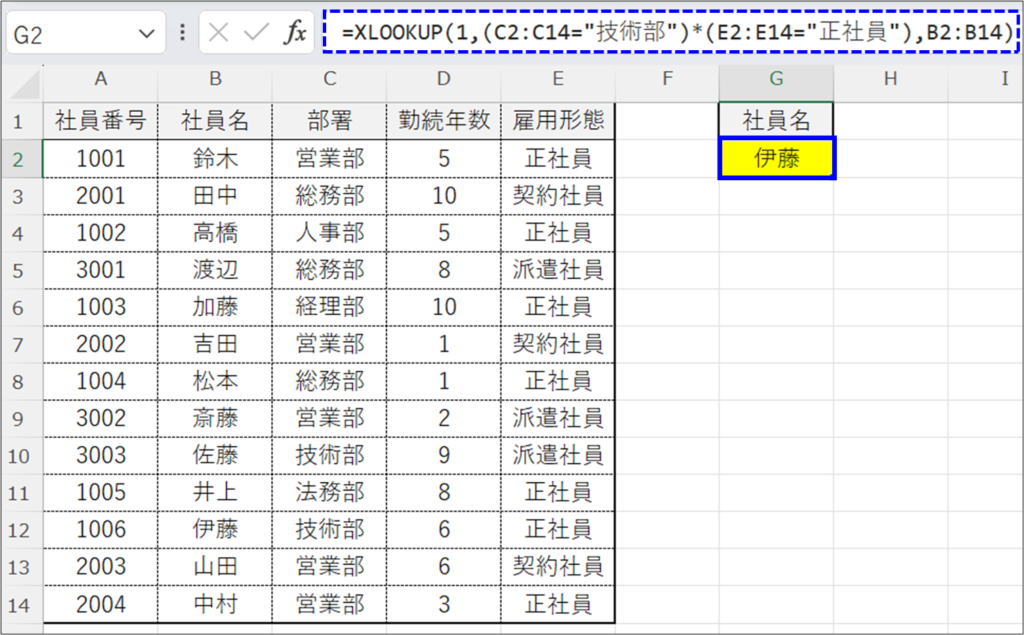Select the cell with value 2004
Image resolution: width=1024 pixels, height=635 pixels.
[x=100, y=604]
